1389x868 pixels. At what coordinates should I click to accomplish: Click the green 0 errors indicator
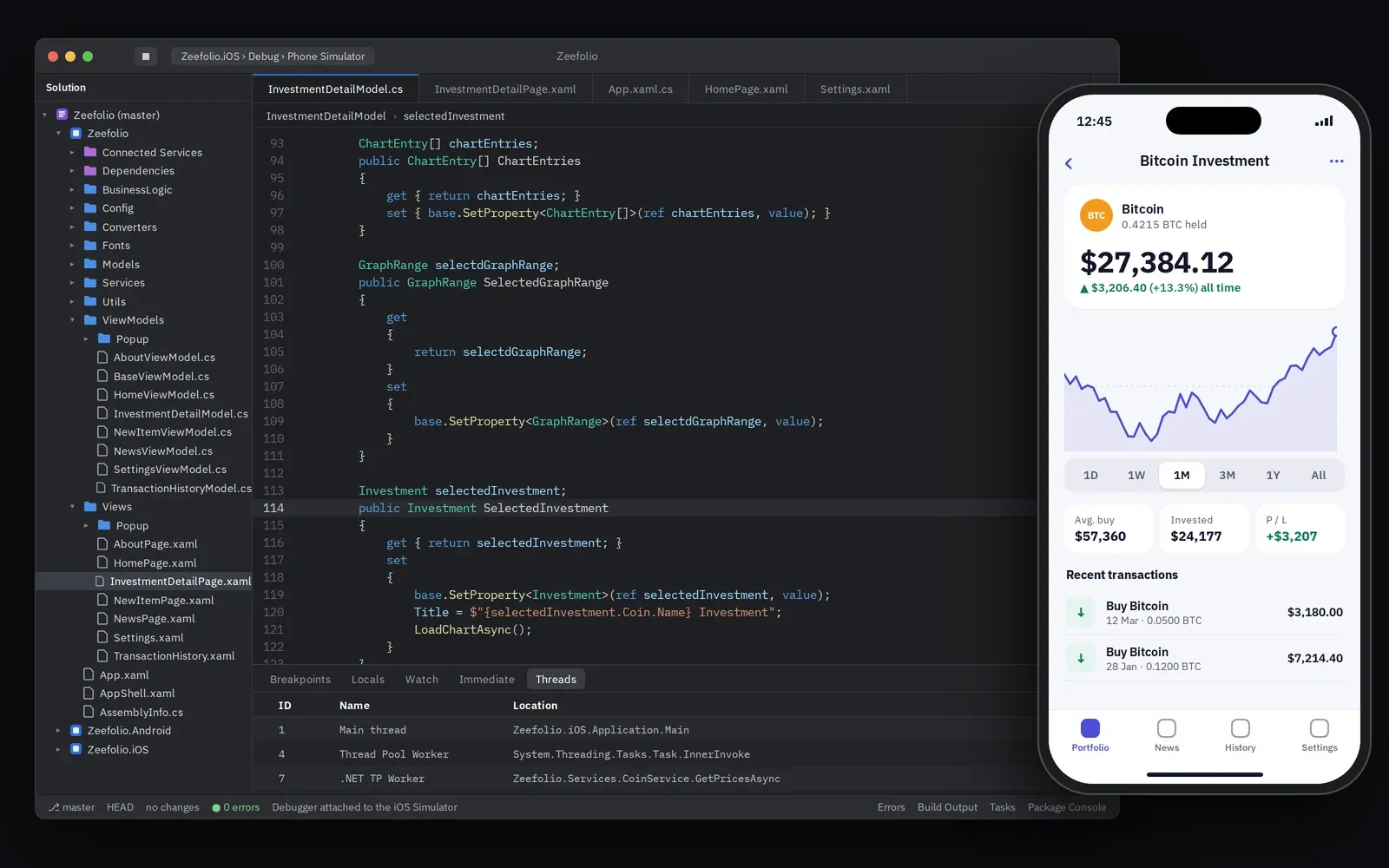point(236,807)
